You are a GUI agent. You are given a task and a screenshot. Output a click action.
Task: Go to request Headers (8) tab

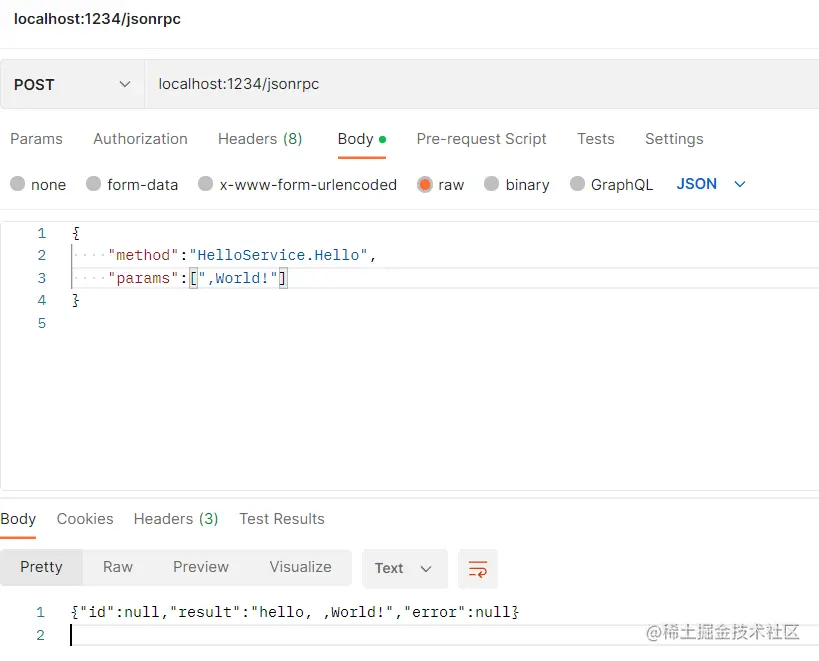click(x=260, y=139)
